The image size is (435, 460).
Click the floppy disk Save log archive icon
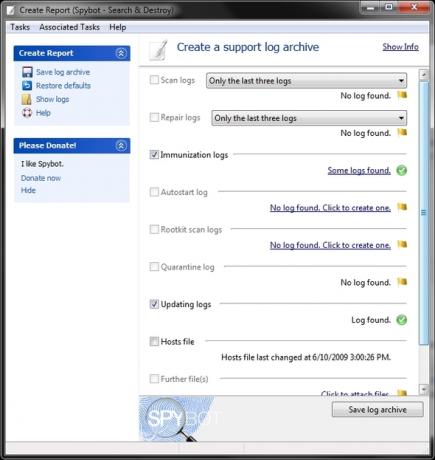(27, 72)
